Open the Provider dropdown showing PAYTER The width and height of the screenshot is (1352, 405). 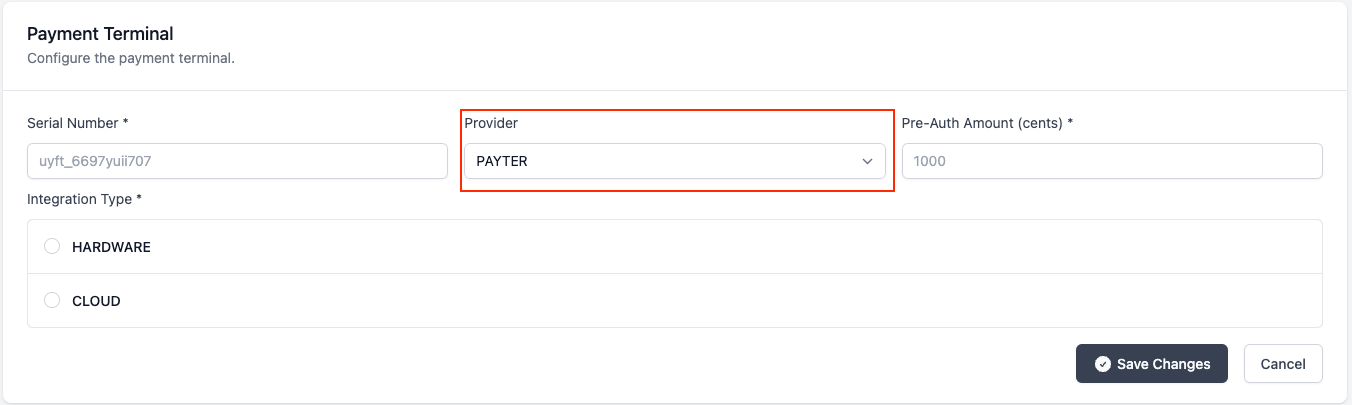click(675, 161)
